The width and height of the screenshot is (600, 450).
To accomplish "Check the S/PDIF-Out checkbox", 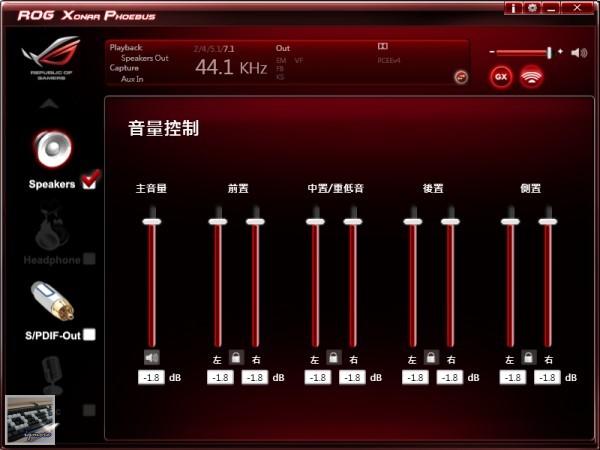I will [90, 334].
